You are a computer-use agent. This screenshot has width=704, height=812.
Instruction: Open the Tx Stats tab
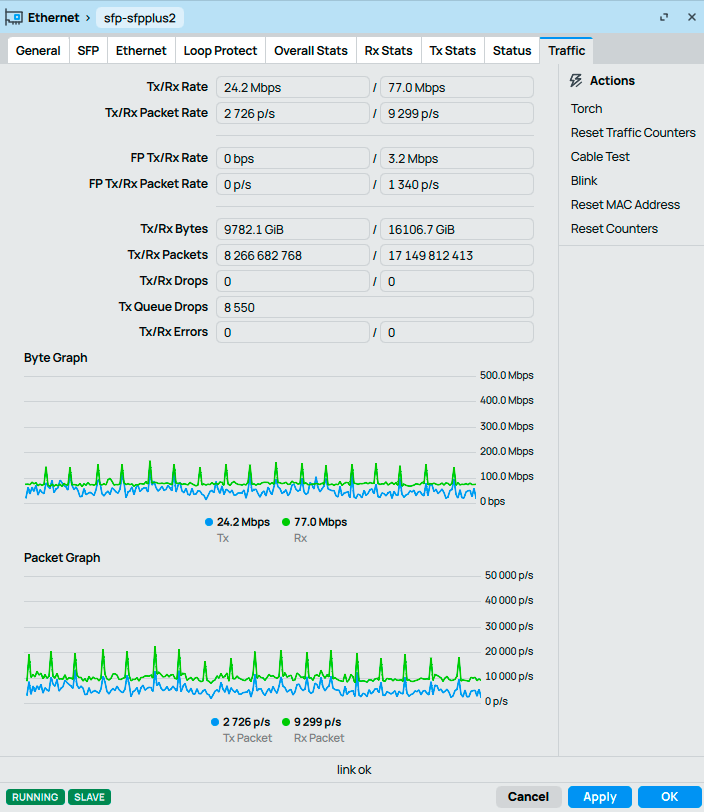453,51
